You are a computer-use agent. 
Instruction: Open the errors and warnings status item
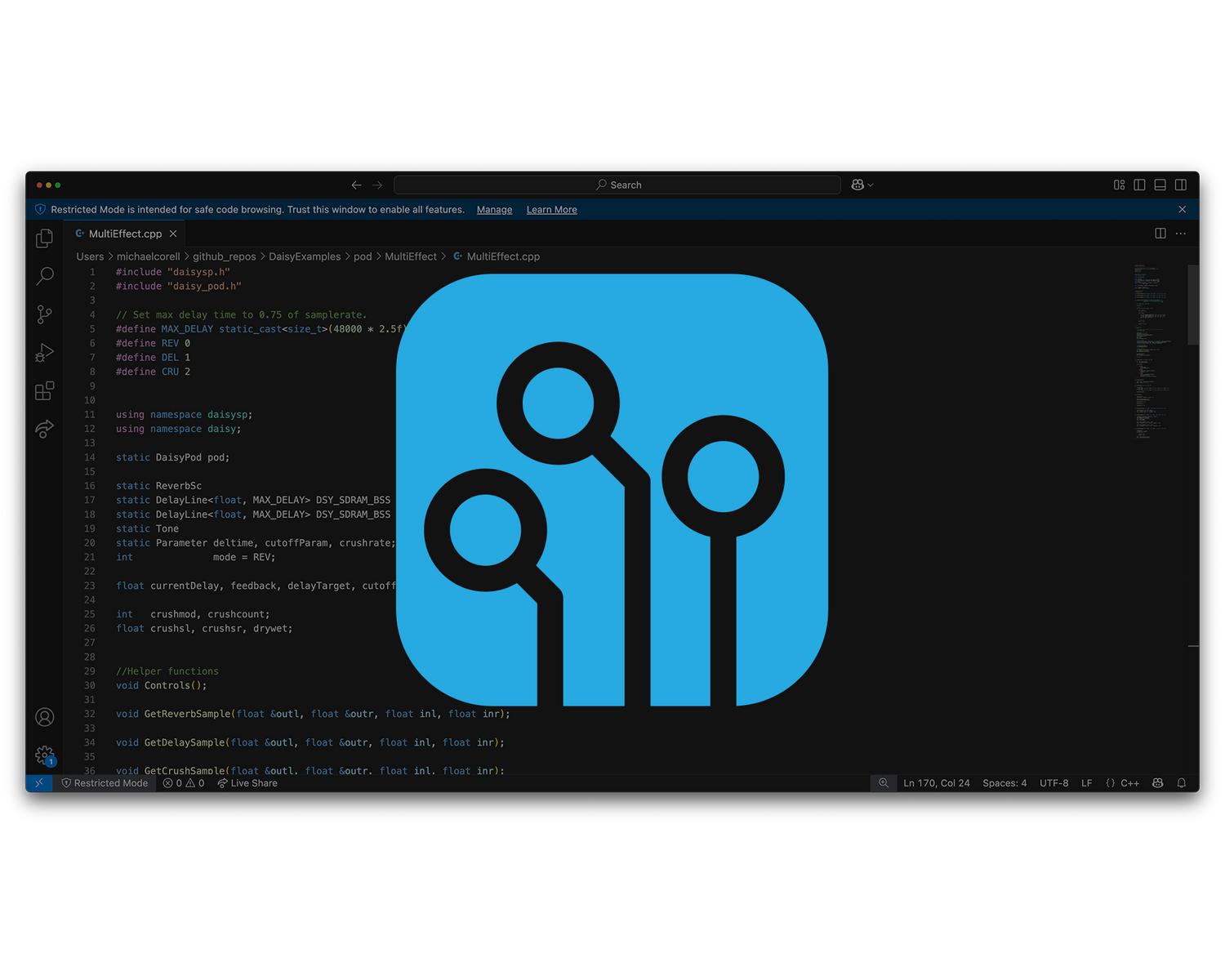pos(184,783)
